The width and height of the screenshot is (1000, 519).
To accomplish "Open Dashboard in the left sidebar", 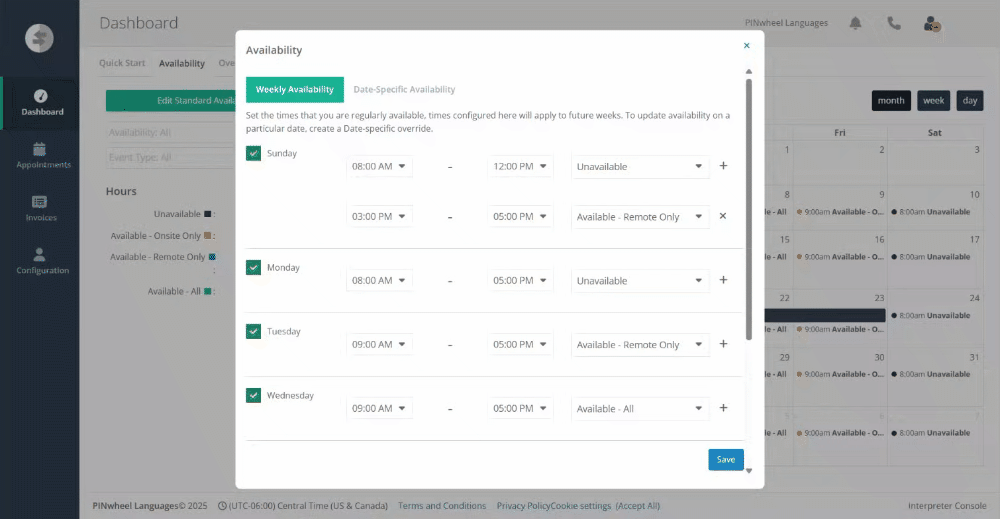I will [42, 103].
